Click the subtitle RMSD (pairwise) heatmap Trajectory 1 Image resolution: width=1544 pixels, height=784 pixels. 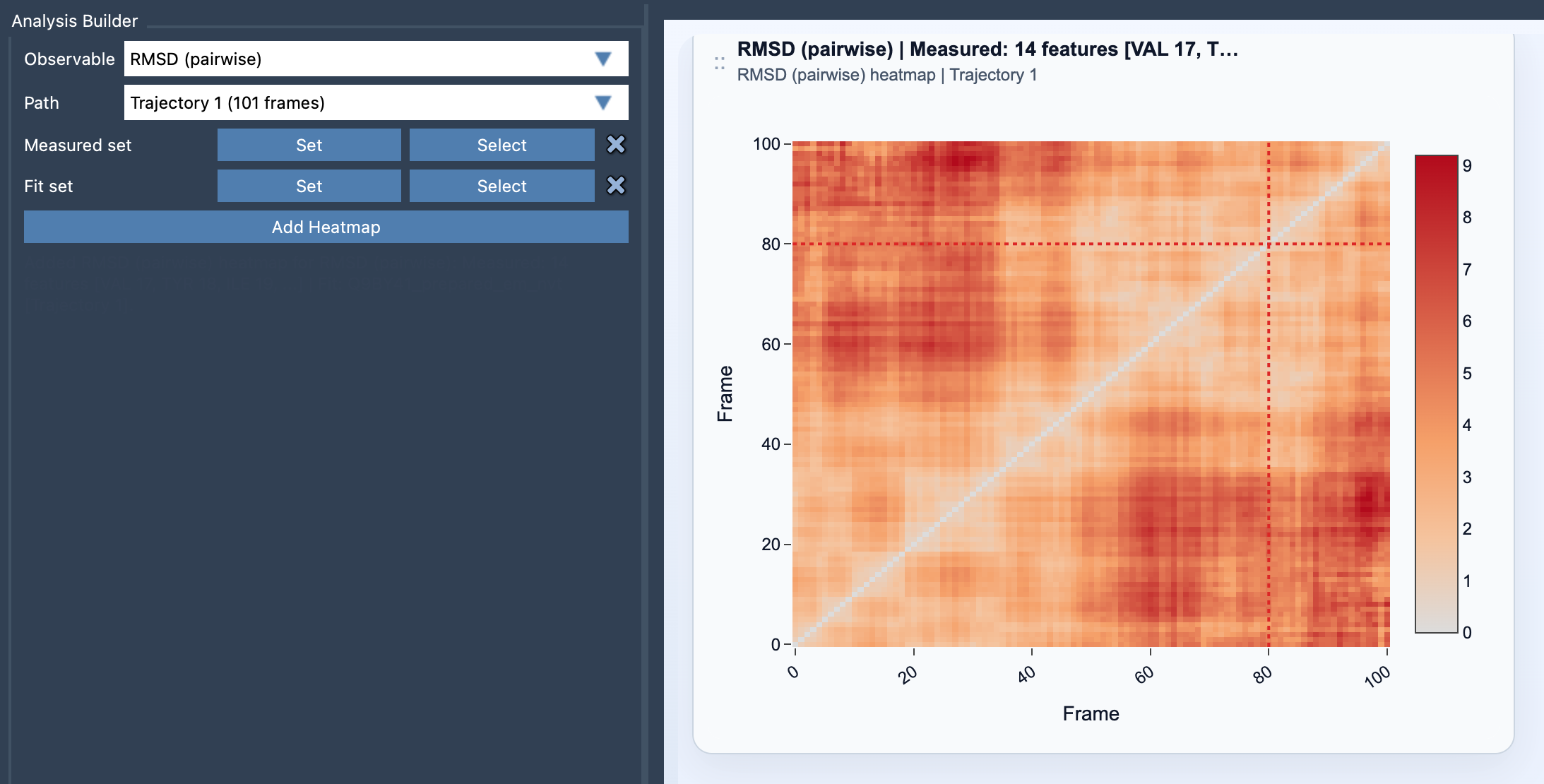(887, 74)
